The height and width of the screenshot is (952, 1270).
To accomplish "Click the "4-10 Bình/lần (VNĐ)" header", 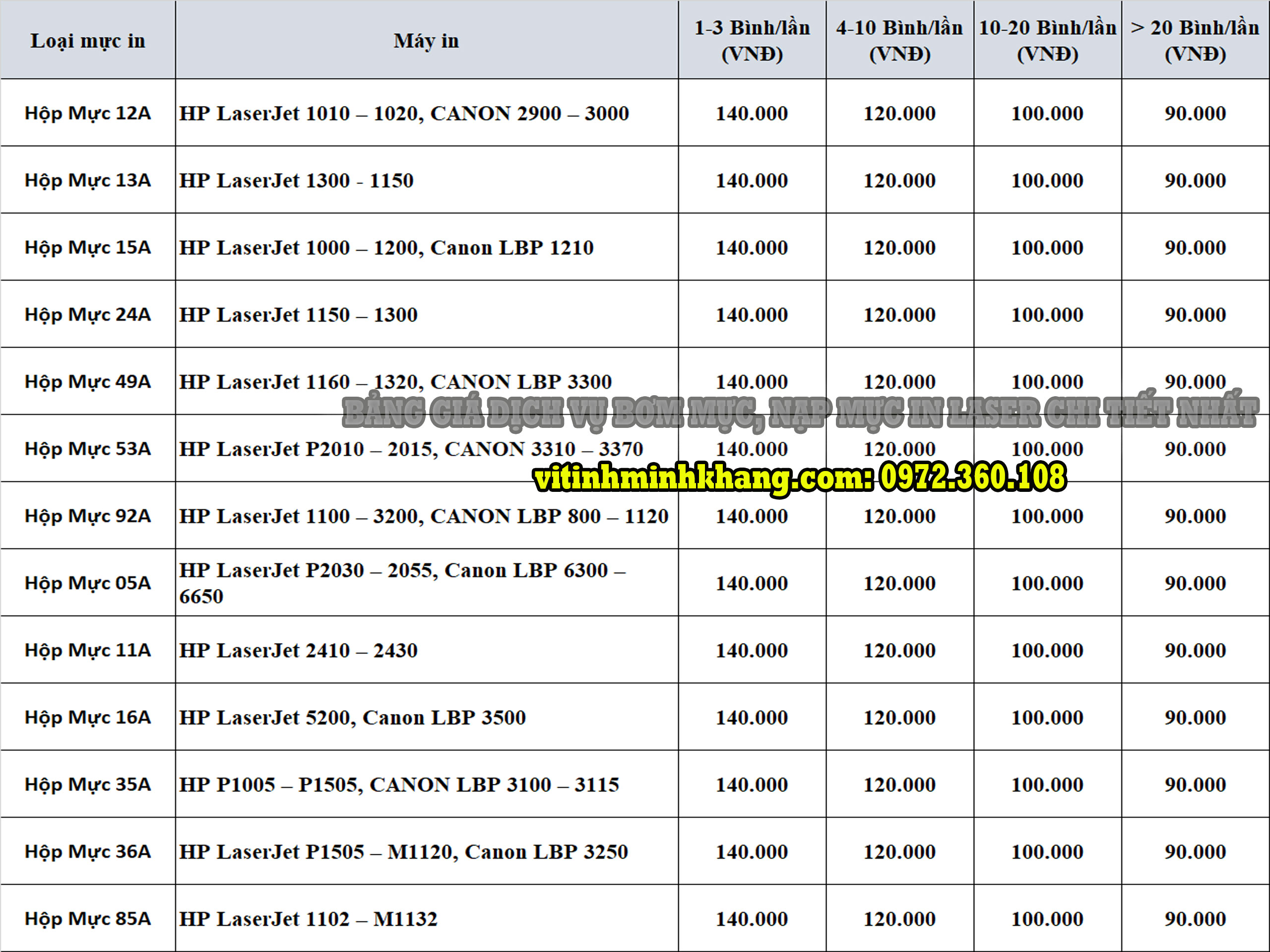I will (x=900, y=41).
